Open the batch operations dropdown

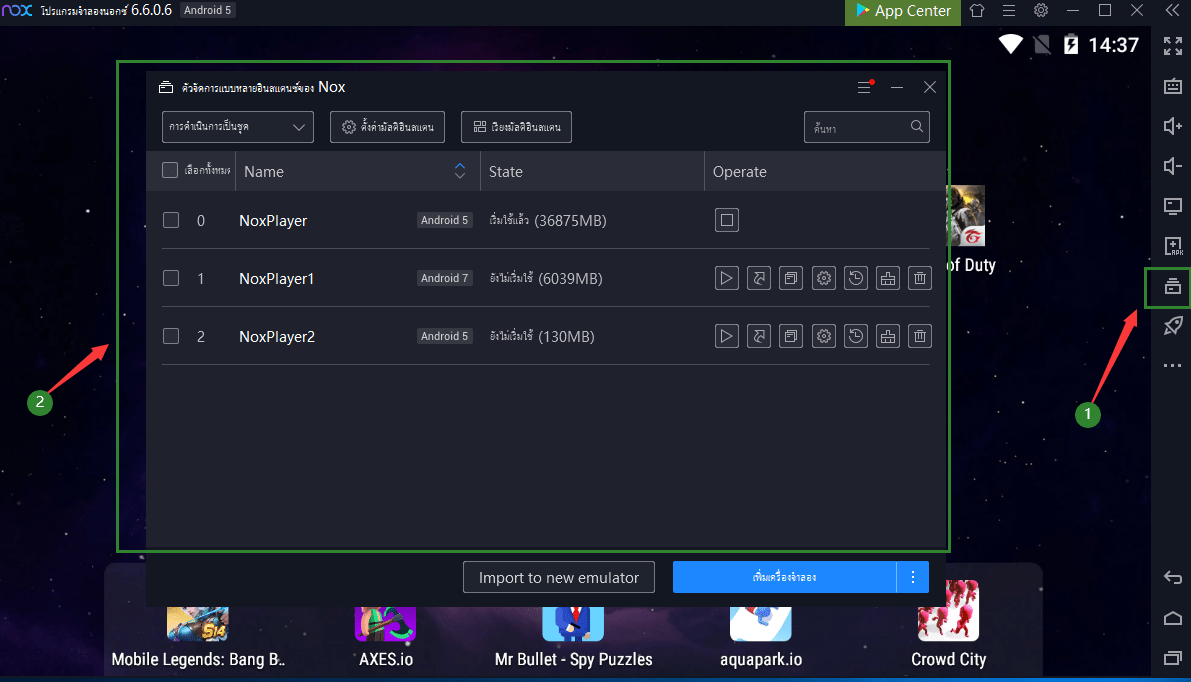[x=238, y=127]
